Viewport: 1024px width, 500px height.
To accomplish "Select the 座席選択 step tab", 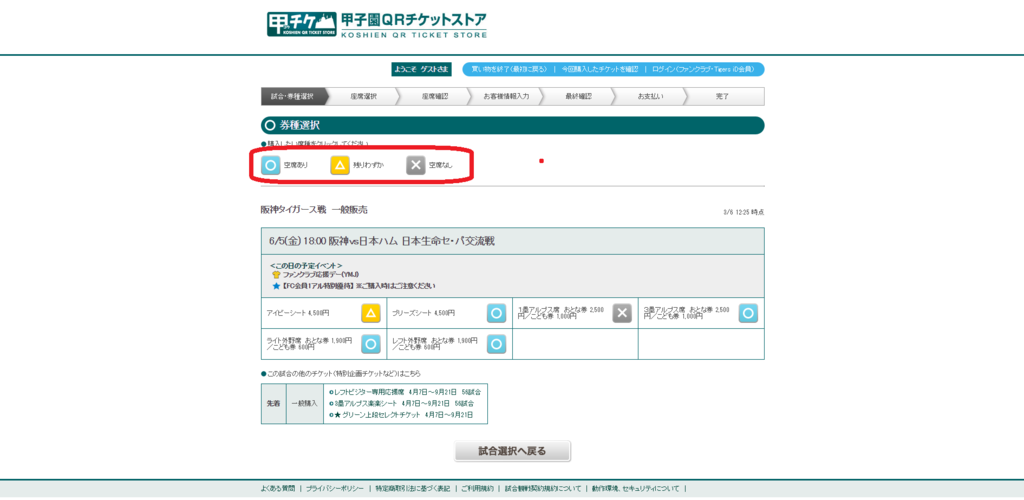I will tap(363, 97).
